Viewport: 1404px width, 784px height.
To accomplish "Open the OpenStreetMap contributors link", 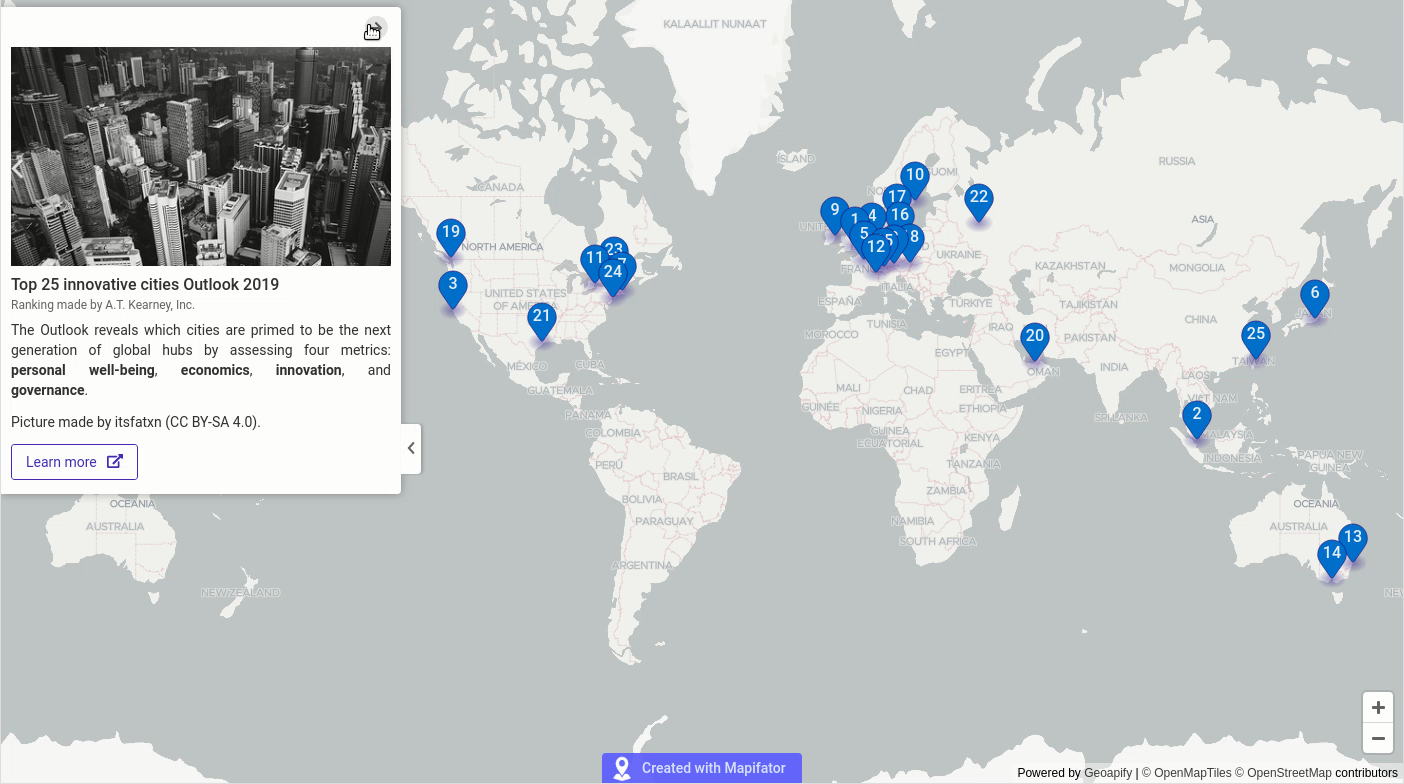I will [x=1289, y=772].
